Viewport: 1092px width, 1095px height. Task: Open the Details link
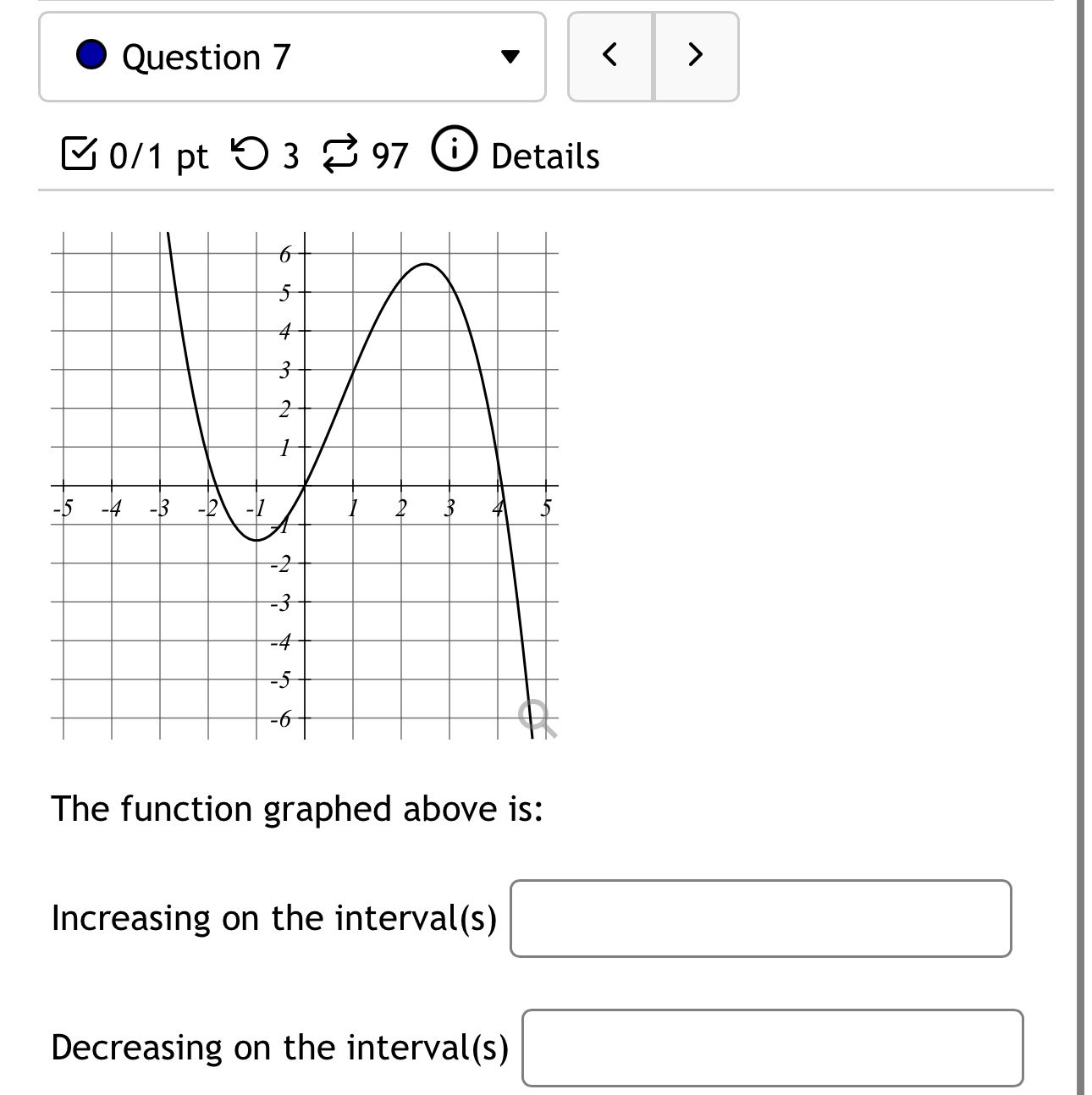click(x=544, y=156)
